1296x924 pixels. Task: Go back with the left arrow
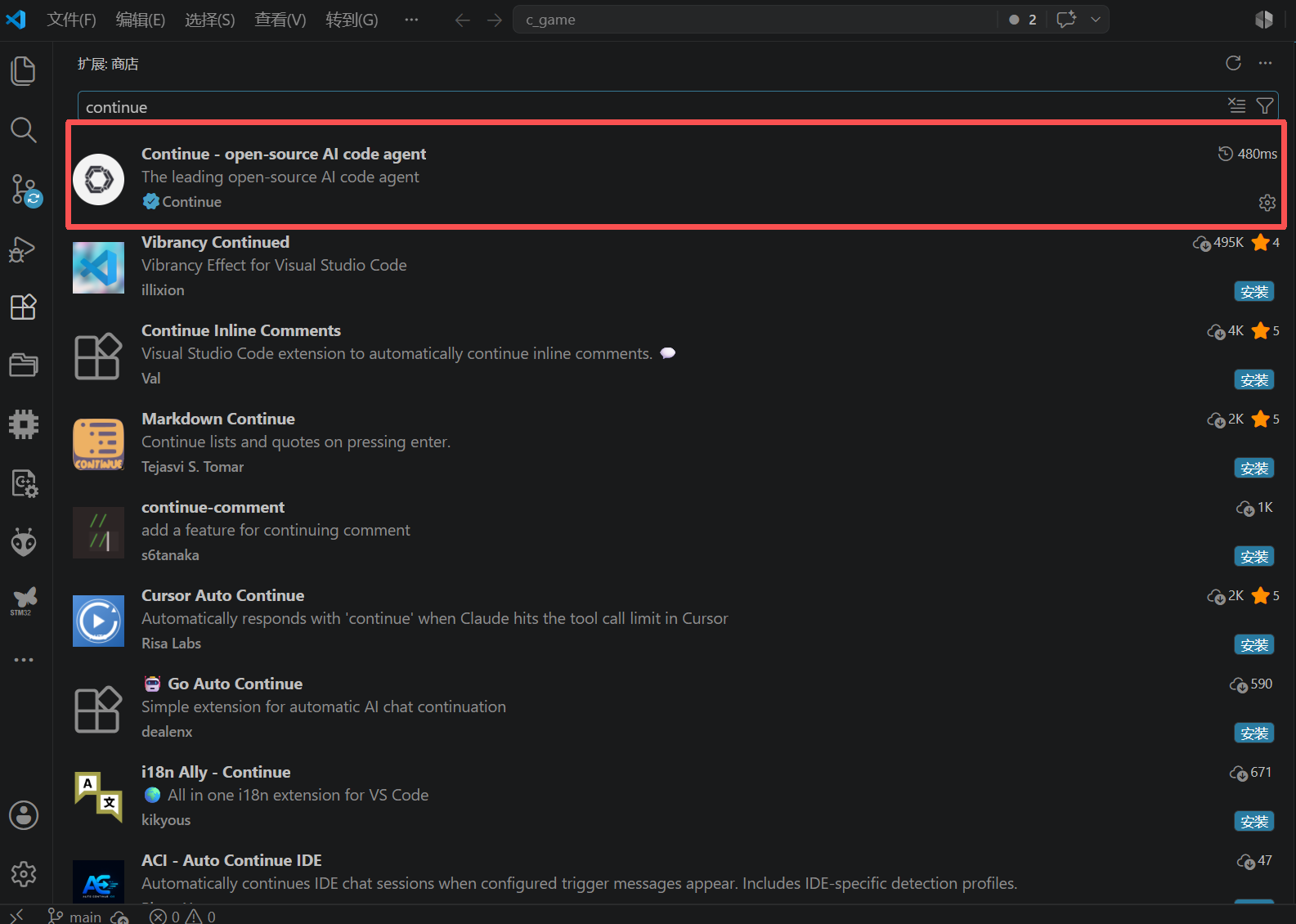tap(462, 20)
